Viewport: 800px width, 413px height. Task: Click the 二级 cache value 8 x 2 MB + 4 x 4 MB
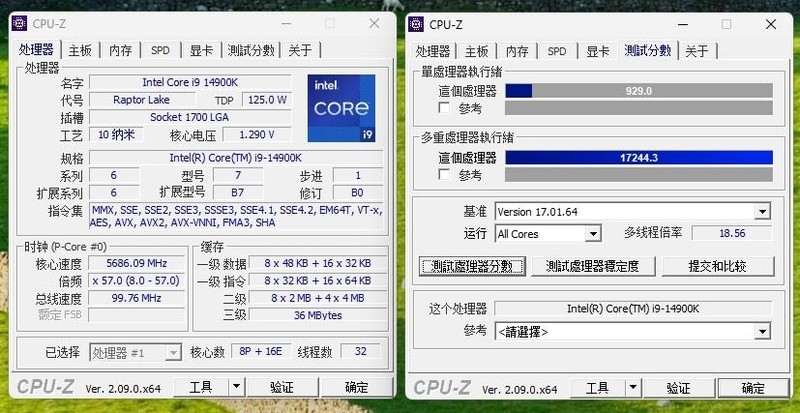click(x=317, y=298)
